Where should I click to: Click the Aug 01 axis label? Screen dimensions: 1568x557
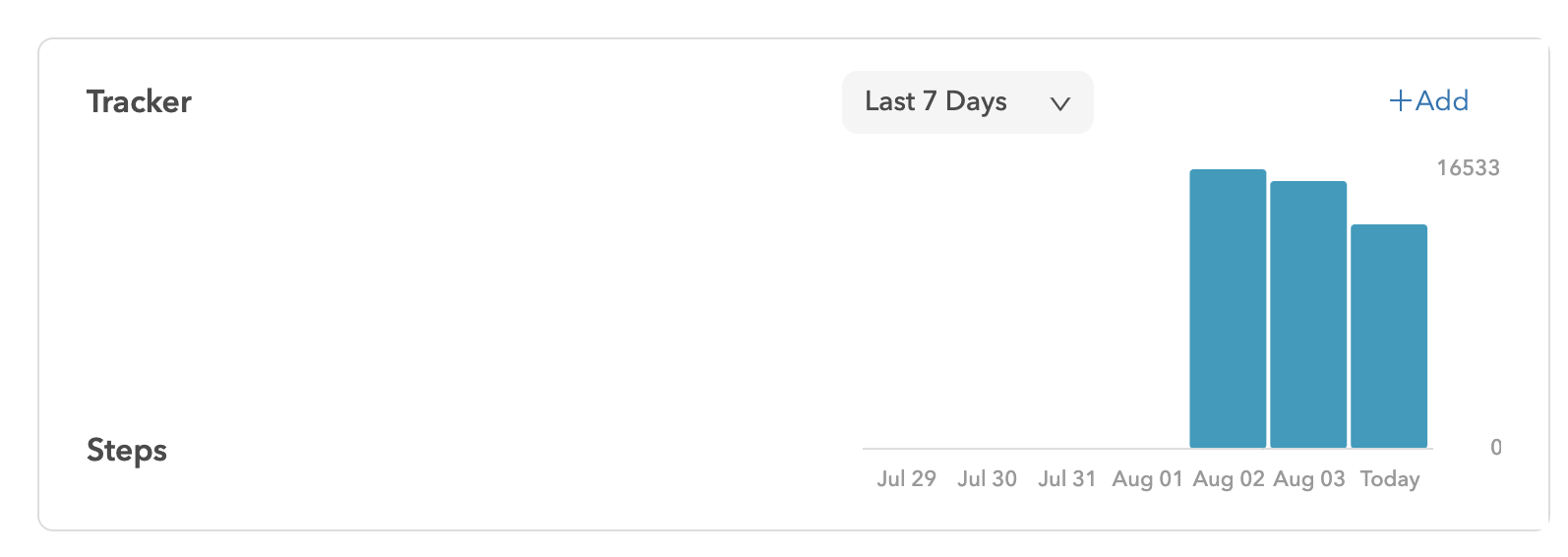1147,478
